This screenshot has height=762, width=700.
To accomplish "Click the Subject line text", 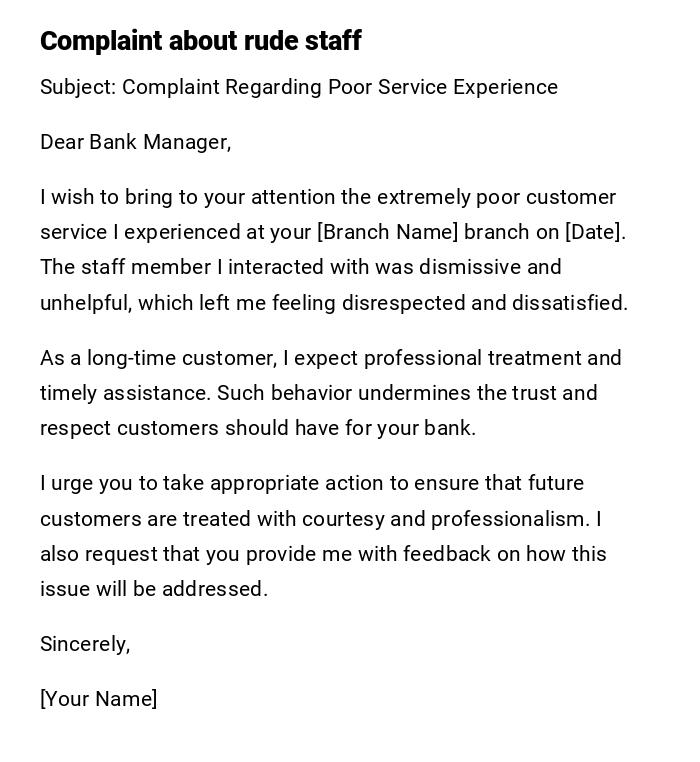I will (298, 87).
